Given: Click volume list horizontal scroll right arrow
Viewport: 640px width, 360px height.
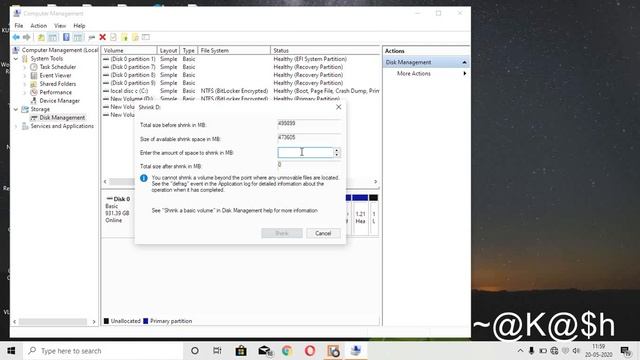Looking at the screenshot, I should coord(376,182).
